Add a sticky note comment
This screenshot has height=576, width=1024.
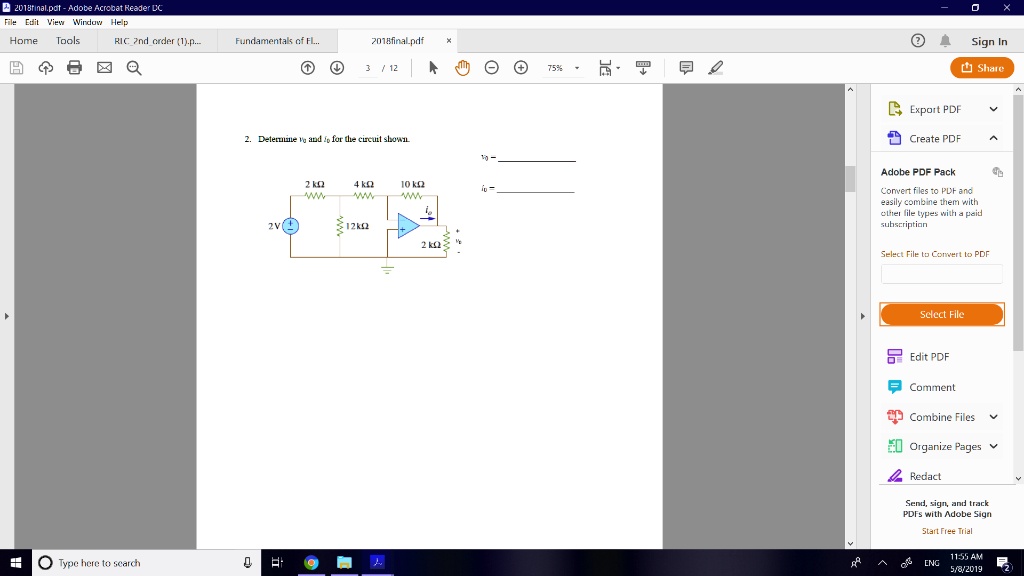click(686, 68)
